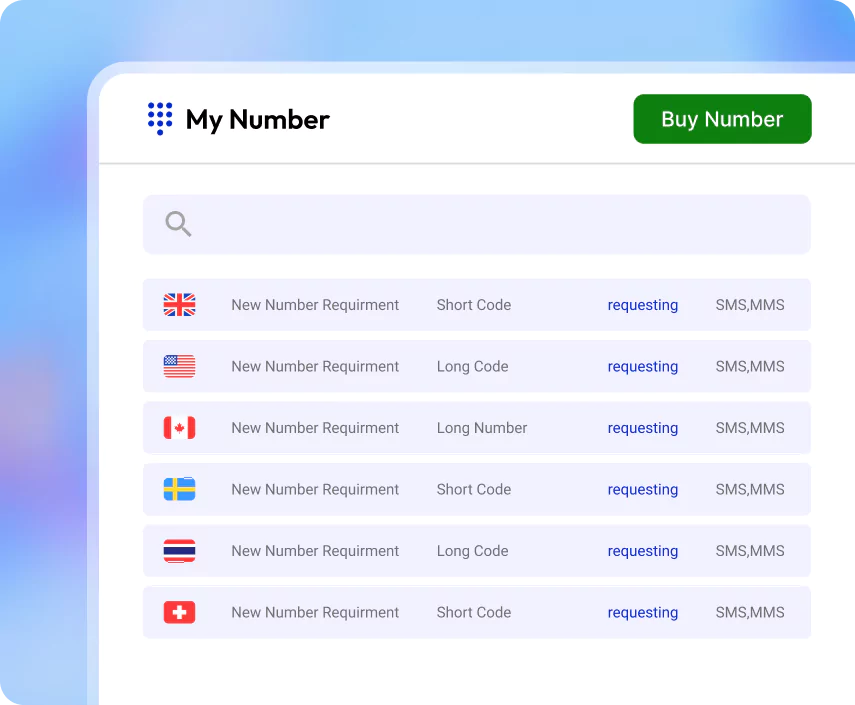Select the United Kingdom flag icon
This screenshot has width=855, height=705.
click(179, 305)
